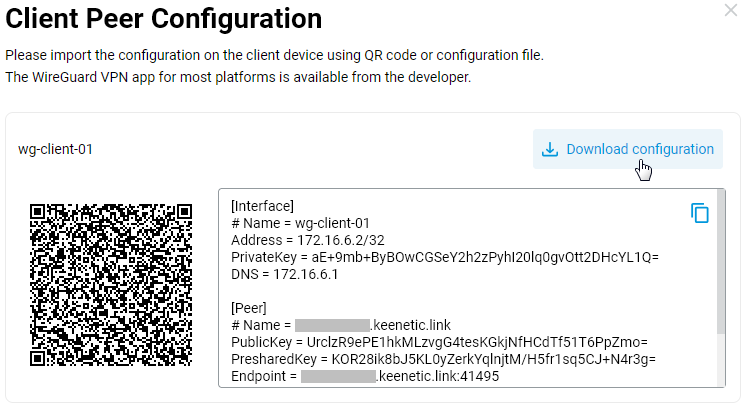This screenshot has height=407, width=746.
Task: Click the wg-client-01 peer name label
Action: [x=55, y=150]
